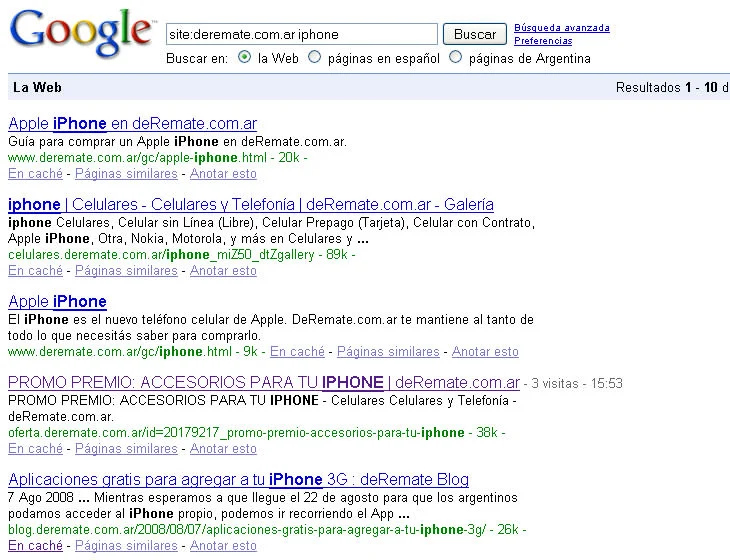
Task: Select the 'la Web' radio button
Action: coord(244,57)
